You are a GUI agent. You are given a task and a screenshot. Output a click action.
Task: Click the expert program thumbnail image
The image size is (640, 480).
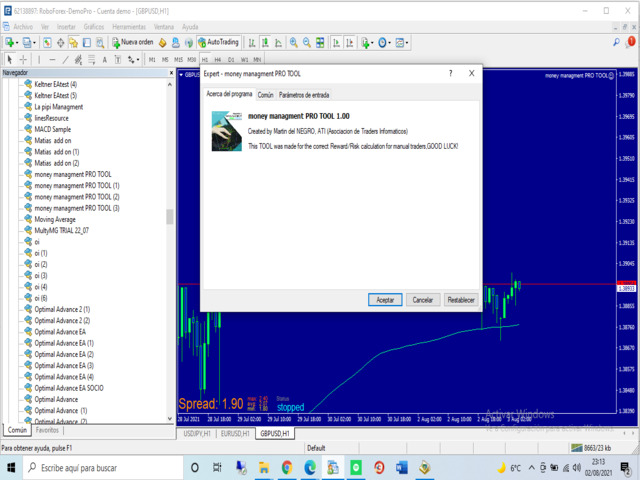pos(227,131)
